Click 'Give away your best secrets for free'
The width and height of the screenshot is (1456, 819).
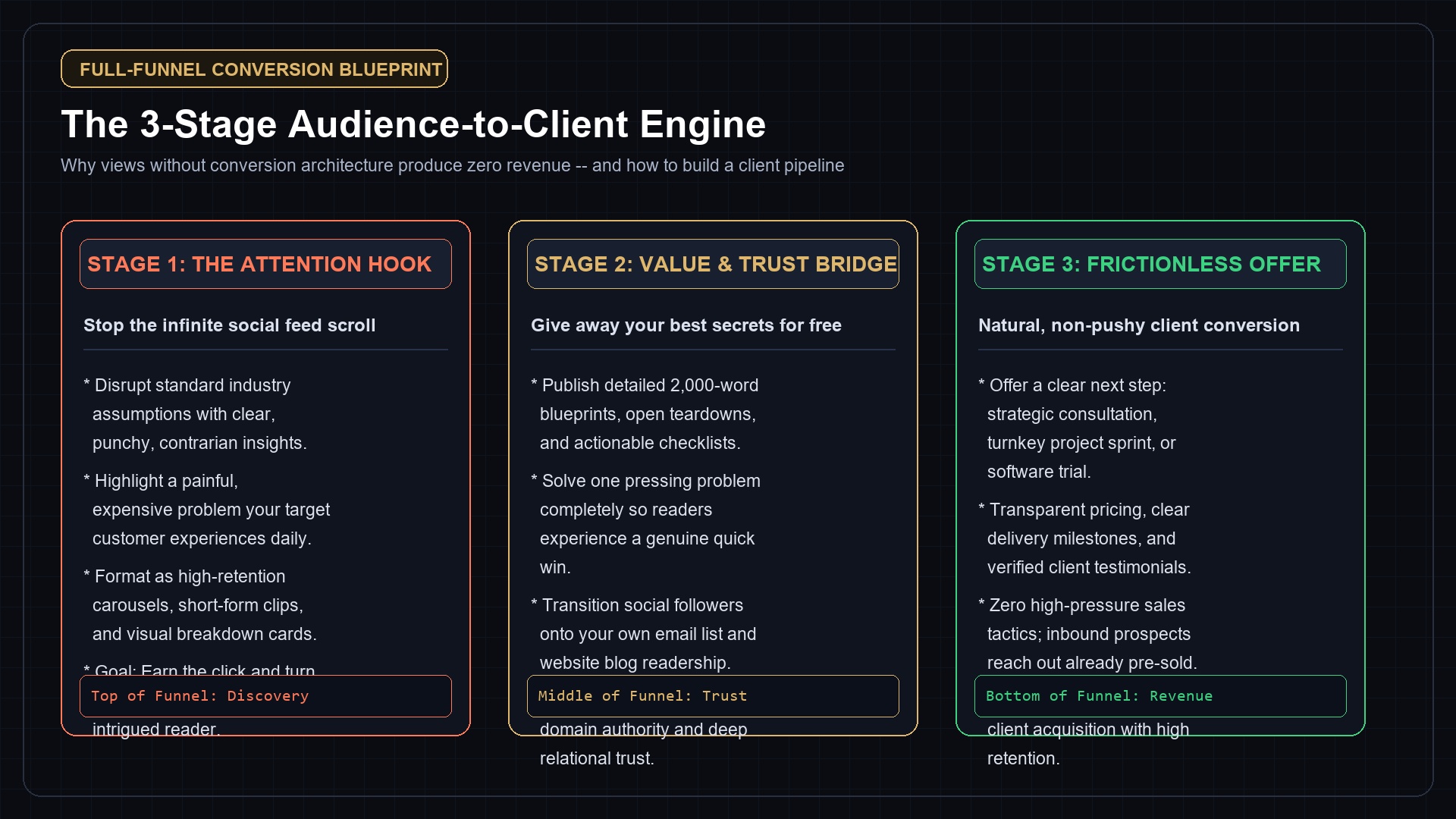tap(686, 325)
